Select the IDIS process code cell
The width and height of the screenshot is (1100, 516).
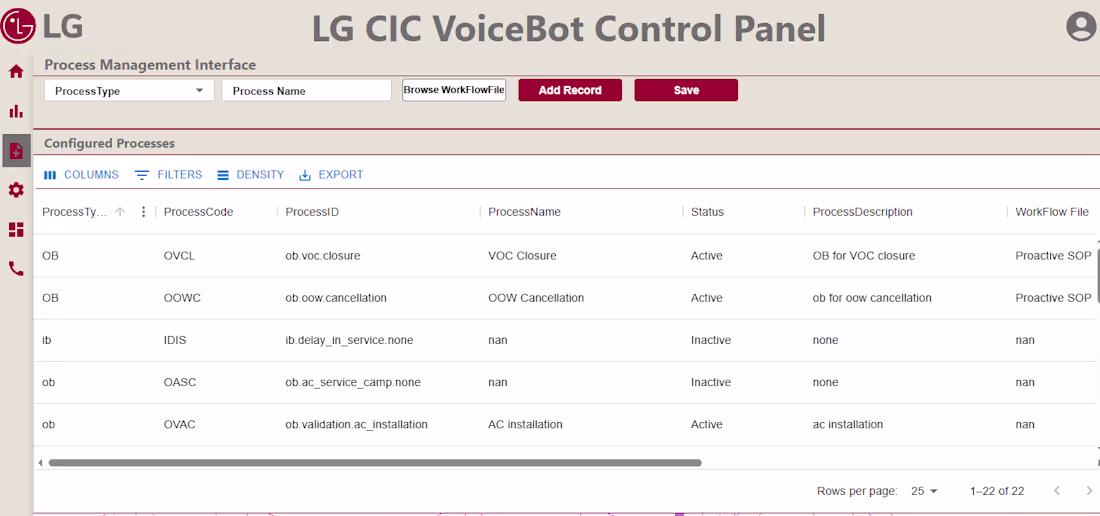pyautogui.click(x=175, y=340)
